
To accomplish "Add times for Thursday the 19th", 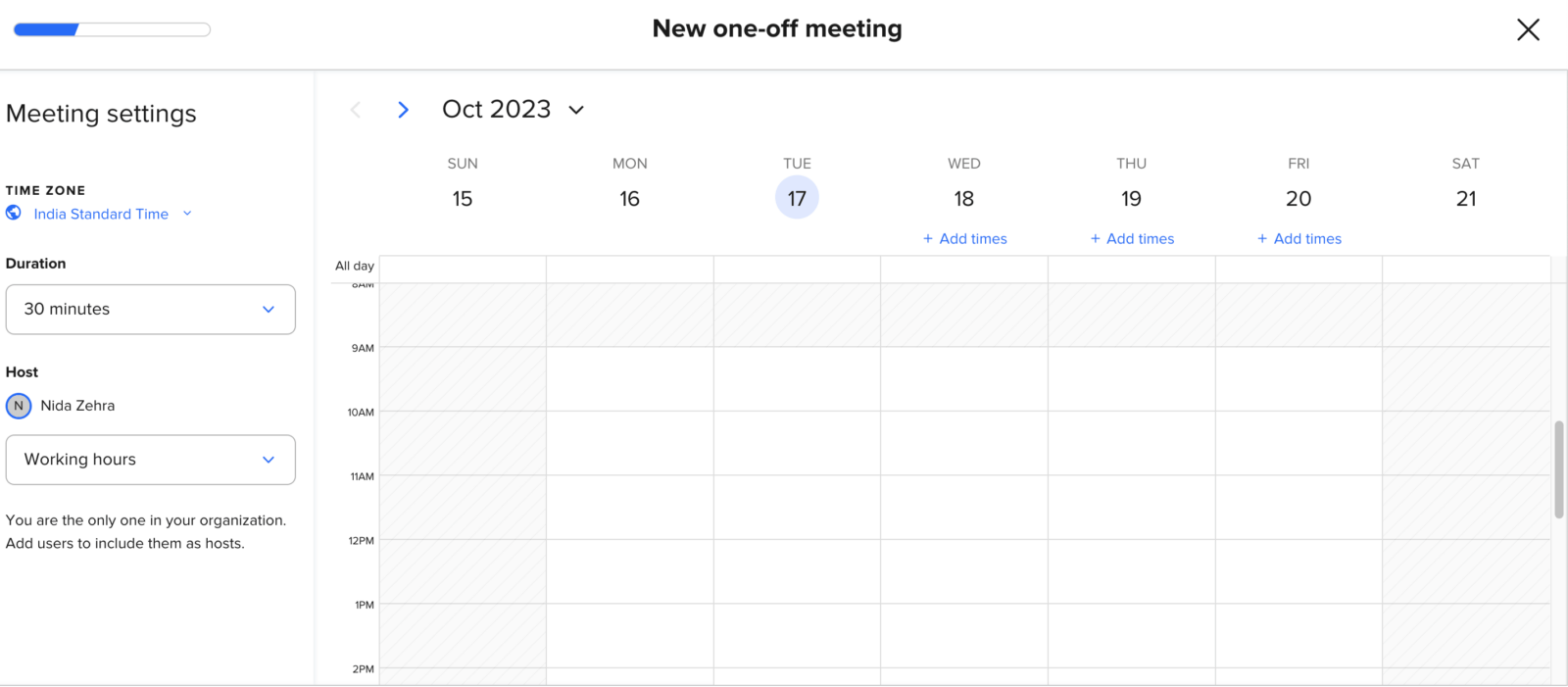I will point(1132,238).
